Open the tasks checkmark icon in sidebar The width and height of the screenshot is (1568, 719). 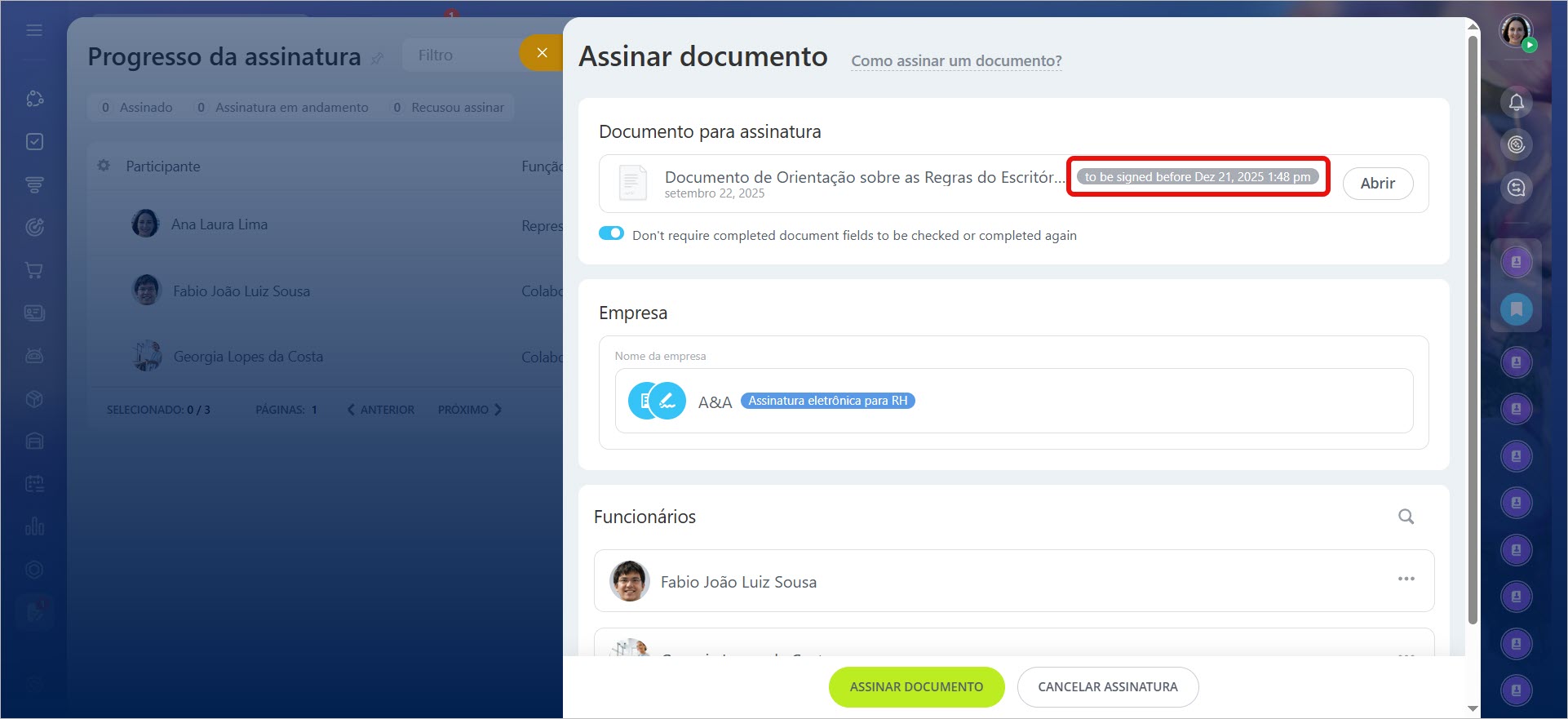(x=34, y=142)
